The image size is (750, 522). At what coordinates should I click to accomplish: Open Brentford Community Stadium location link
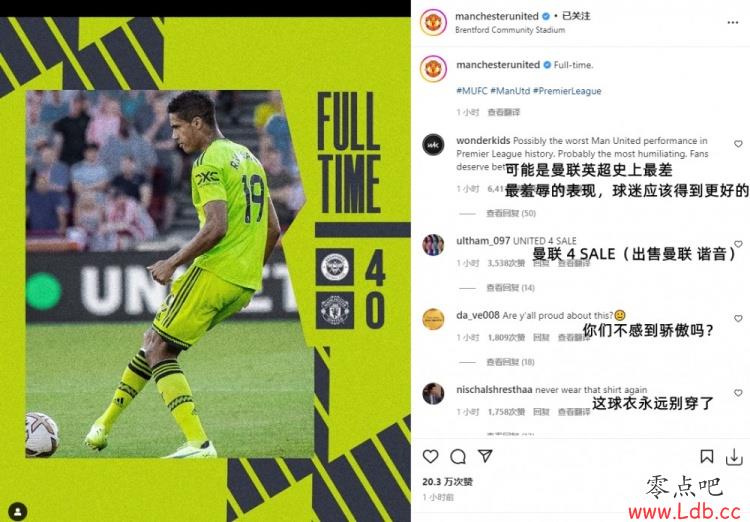pos(510,30)
